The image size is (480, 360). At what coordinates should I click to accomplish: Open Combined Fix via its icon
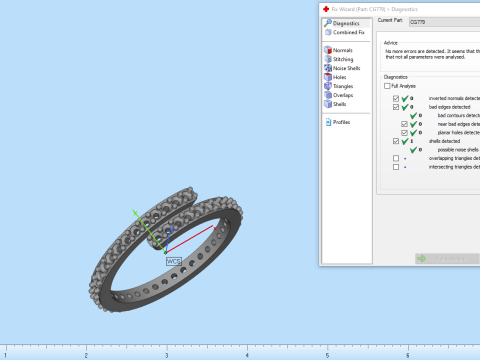click(328, 32)
